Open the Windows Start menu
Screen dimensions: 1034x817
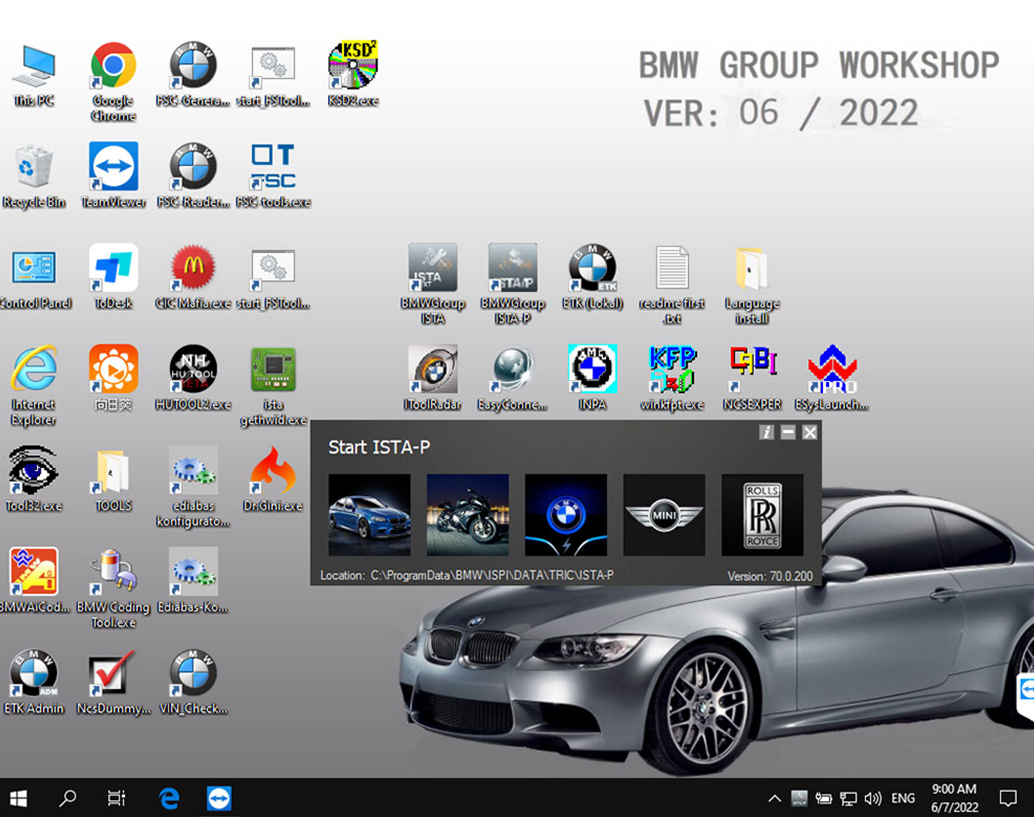coord(18,799)
